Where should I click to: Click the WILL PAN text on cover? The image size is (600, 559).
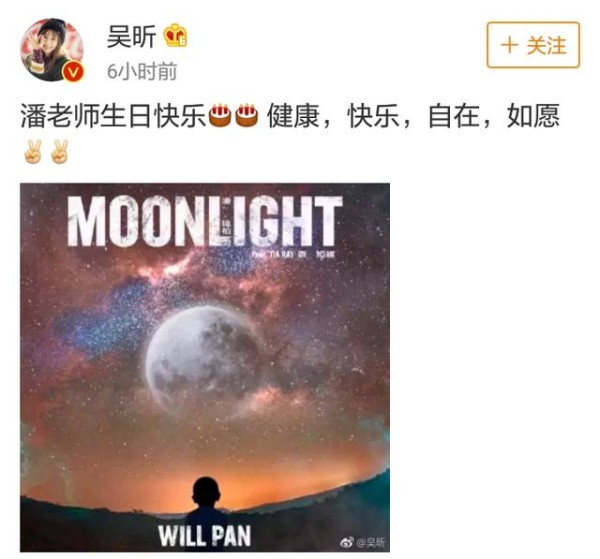pos(205,536)
